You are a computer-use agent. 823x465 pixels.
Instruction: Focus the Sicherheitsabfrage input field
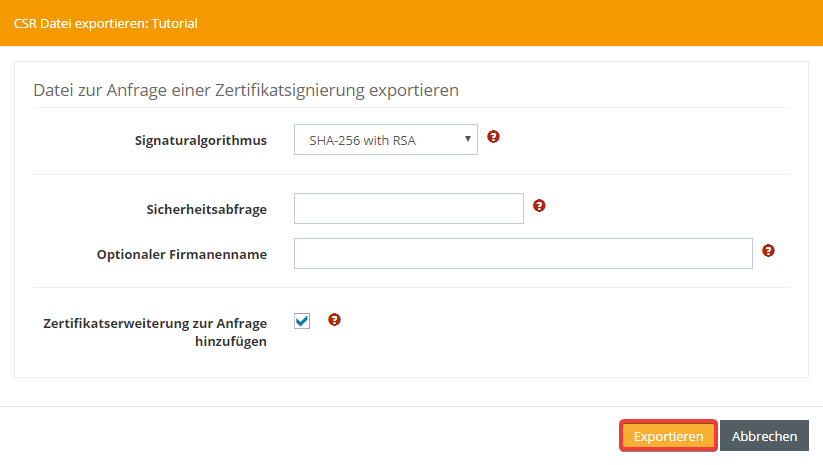tap(408, 208)
